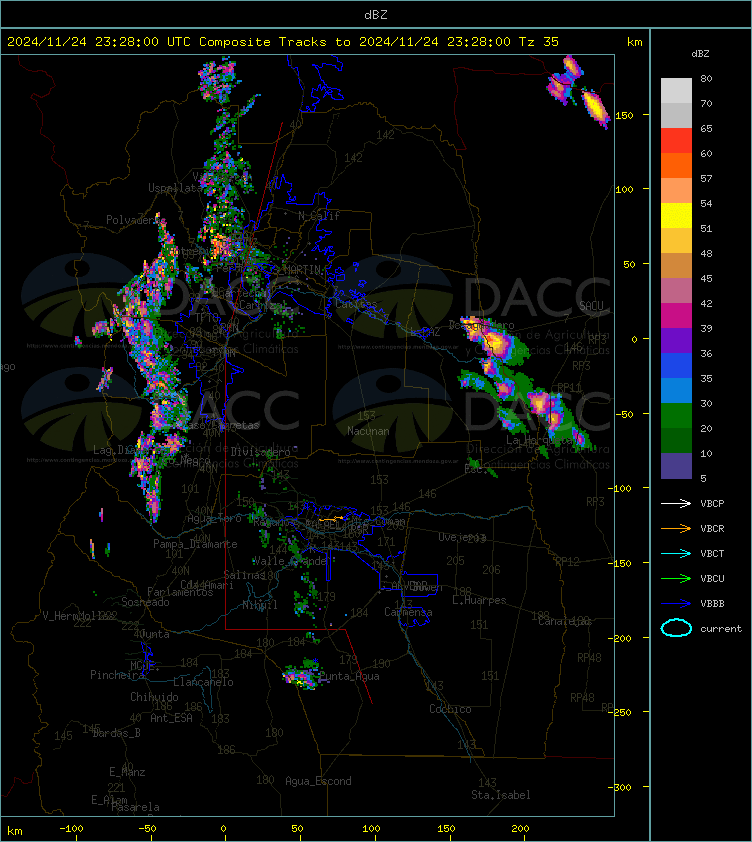Click the legend label VBBB
Viewport: 752px width, 842px height.
pos(712,604)
